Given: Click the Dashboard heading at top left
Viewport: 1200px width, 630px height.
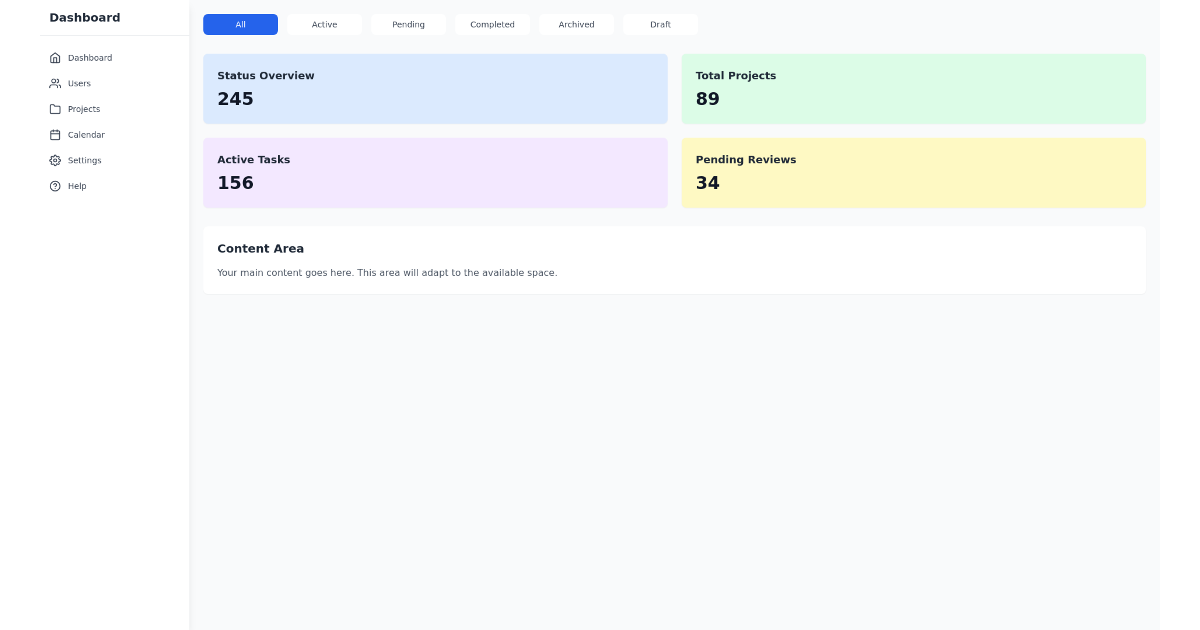Looking at the screenshot, I should tap(85, 17).
